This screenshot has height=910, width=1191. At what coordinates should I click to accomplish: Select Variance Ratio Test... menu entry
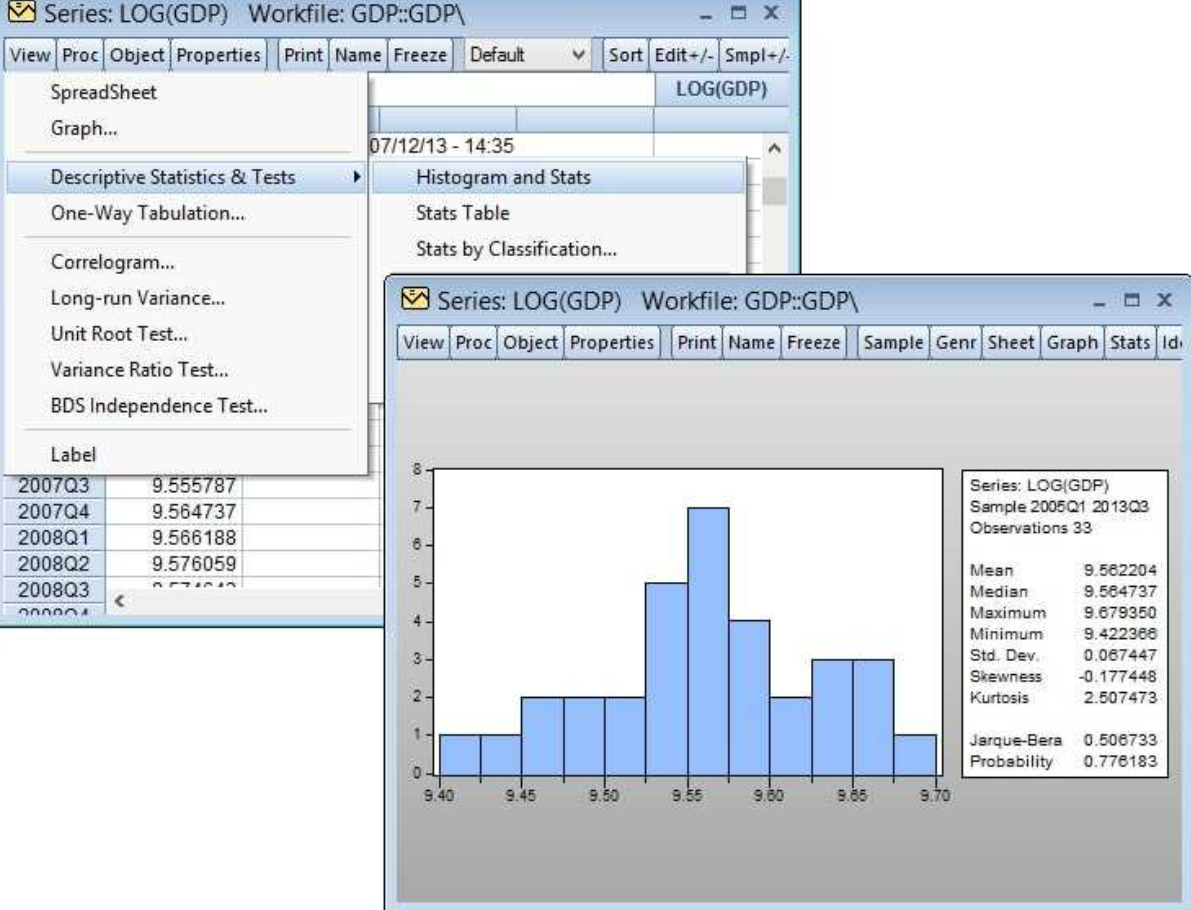(x=186, y=370)
